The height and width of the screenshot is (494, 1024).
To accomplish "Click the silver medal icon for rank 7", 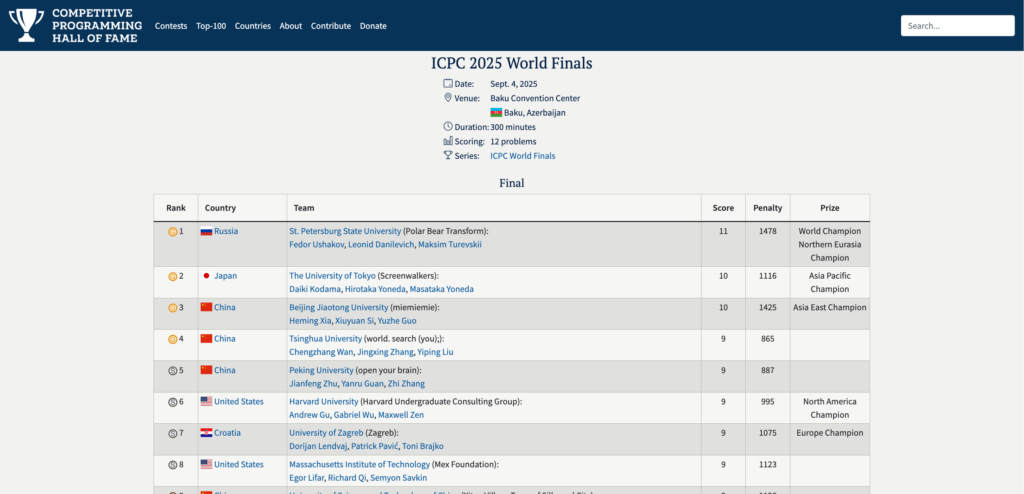I will point(173,433).
